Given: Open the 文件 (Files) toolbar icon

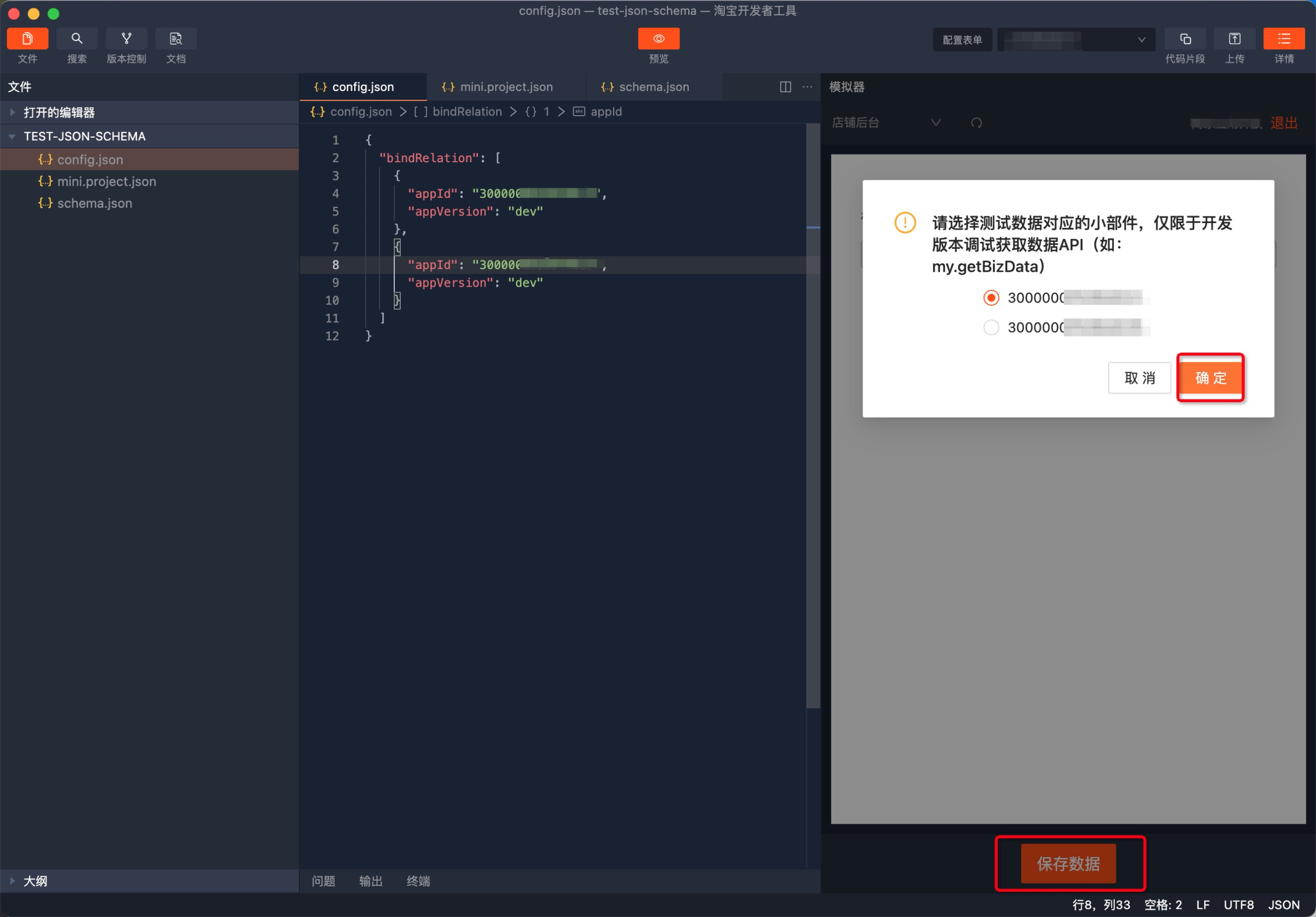Looking at the screenshot, I should (x=27, y=38).
